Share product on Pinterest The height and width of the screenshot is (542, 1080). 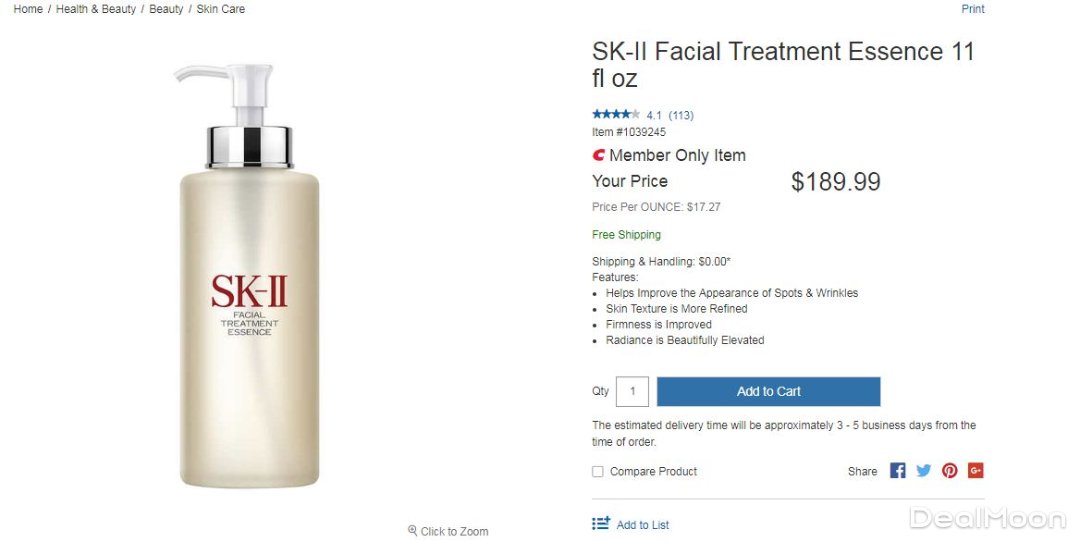pyautogui.click(x=949, y=471)
